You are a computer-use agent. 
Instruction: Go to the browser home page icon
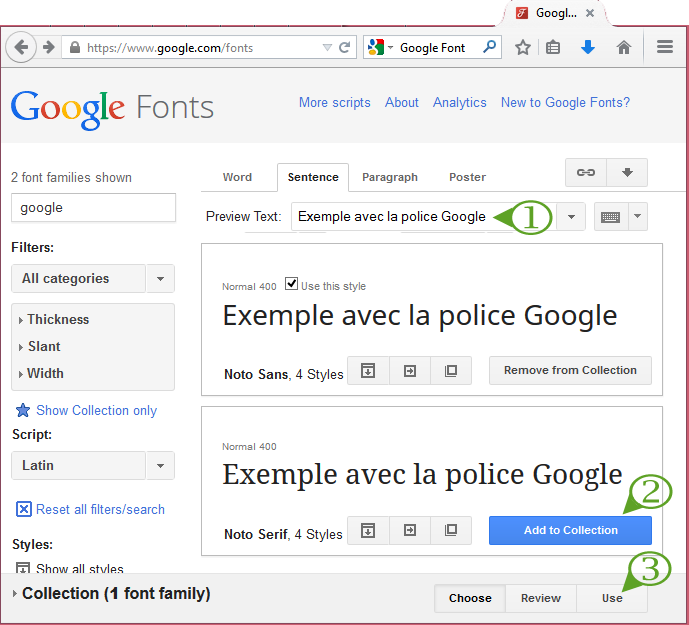tap(624, 47)
